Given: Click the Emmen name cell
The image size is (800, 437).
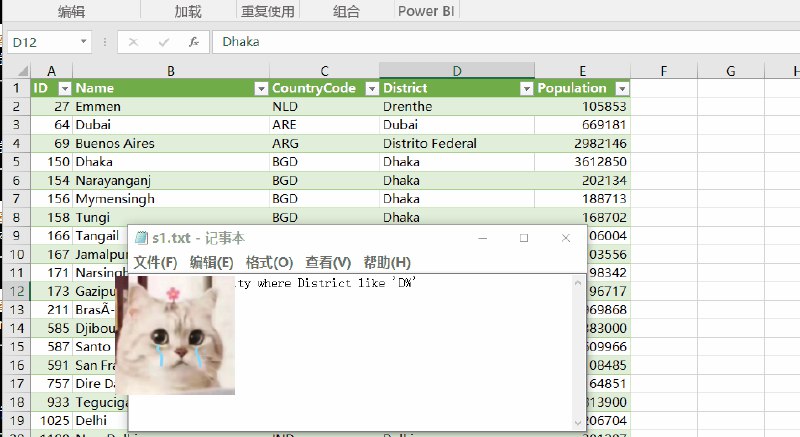Looking at the screenshot, I should (171, 107).
